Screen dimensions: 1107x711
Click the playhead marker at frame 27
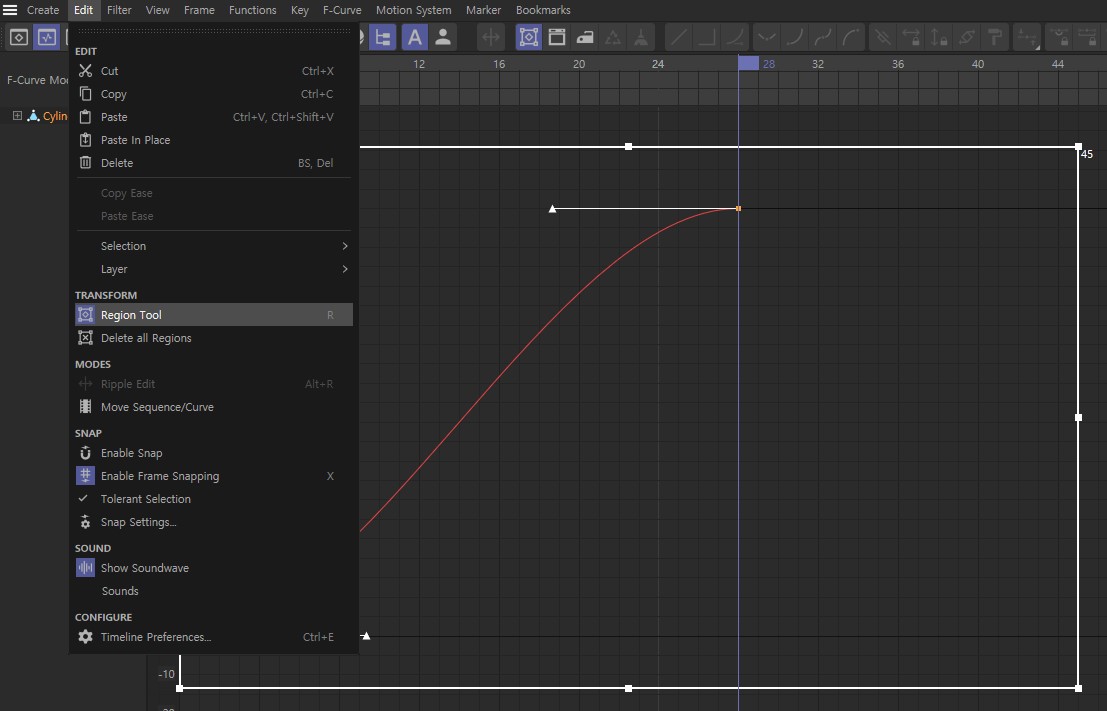[x=748, y=64]
